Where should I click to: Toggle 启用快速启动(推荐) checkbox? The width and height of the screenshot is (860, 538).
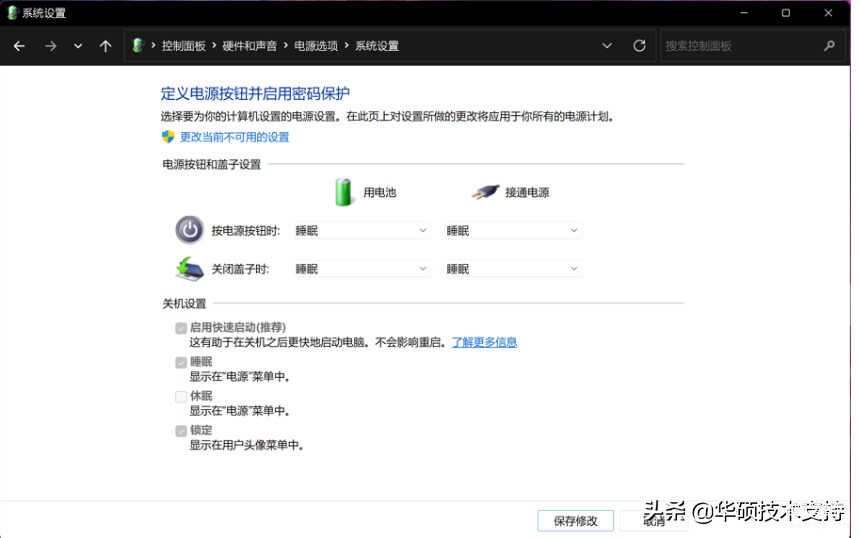click(x=181, y=328)
